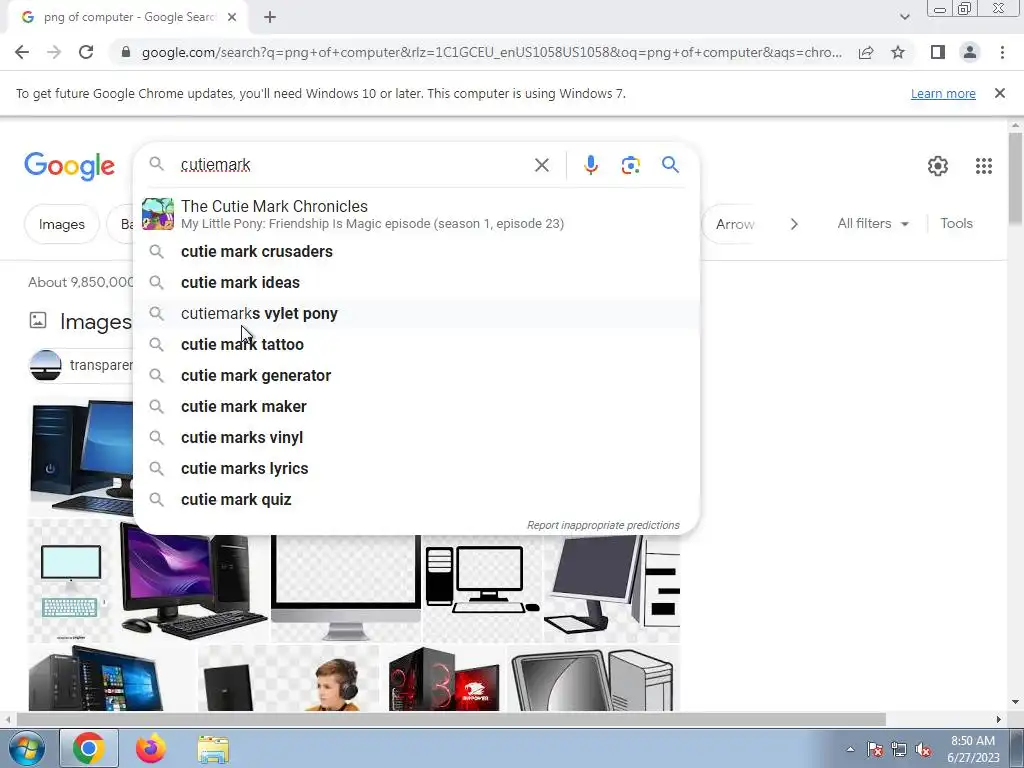Viewport: 1024px width, 768px height.
Task: Launch Firefox from the taskbar
Action: click(x=151, y=748)
